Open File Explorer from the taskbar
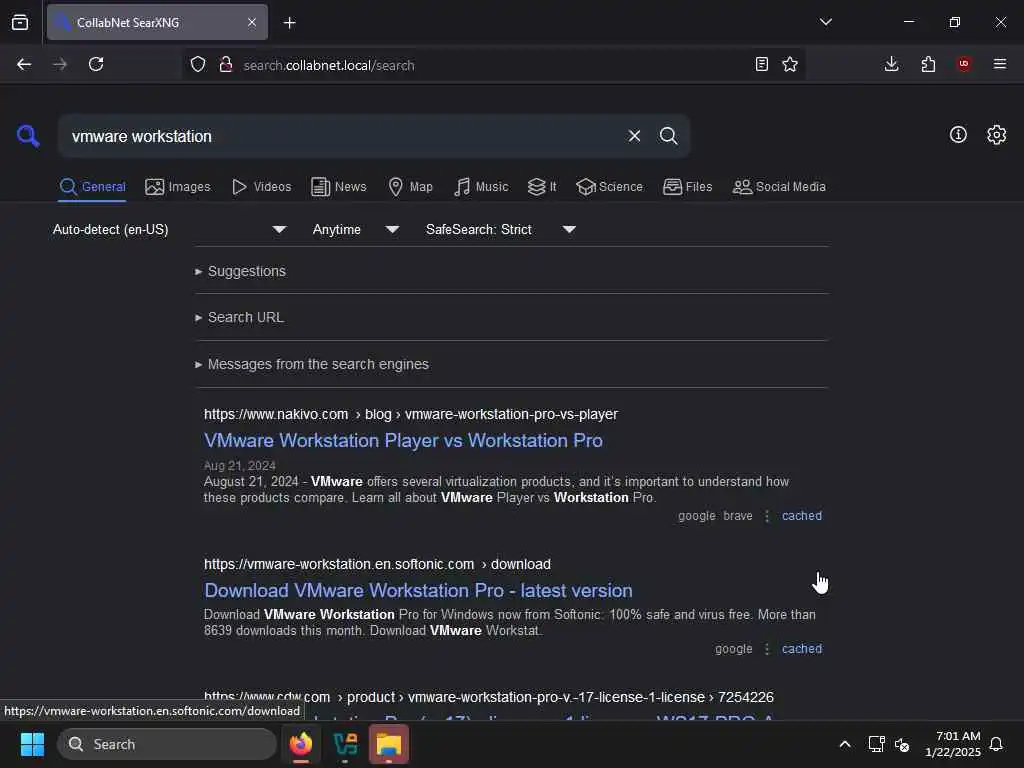The image size is (1024, 768). [x=389, y=744]
